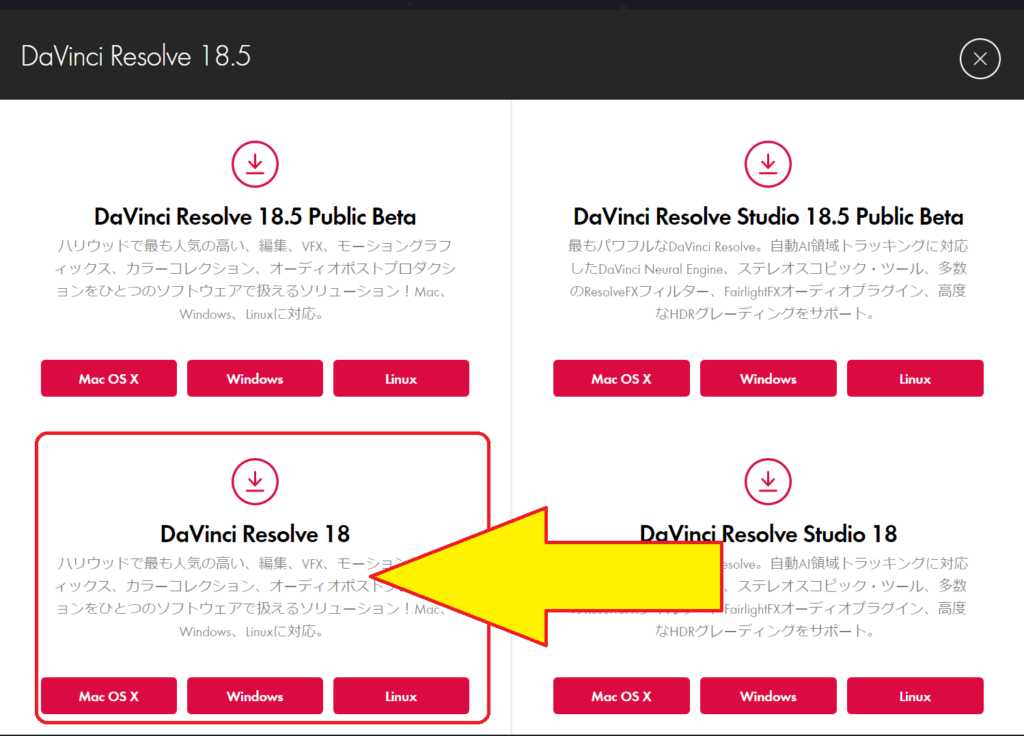Choose Linux under DaVinci Resolve Studio 18

(x=915, y=696)
